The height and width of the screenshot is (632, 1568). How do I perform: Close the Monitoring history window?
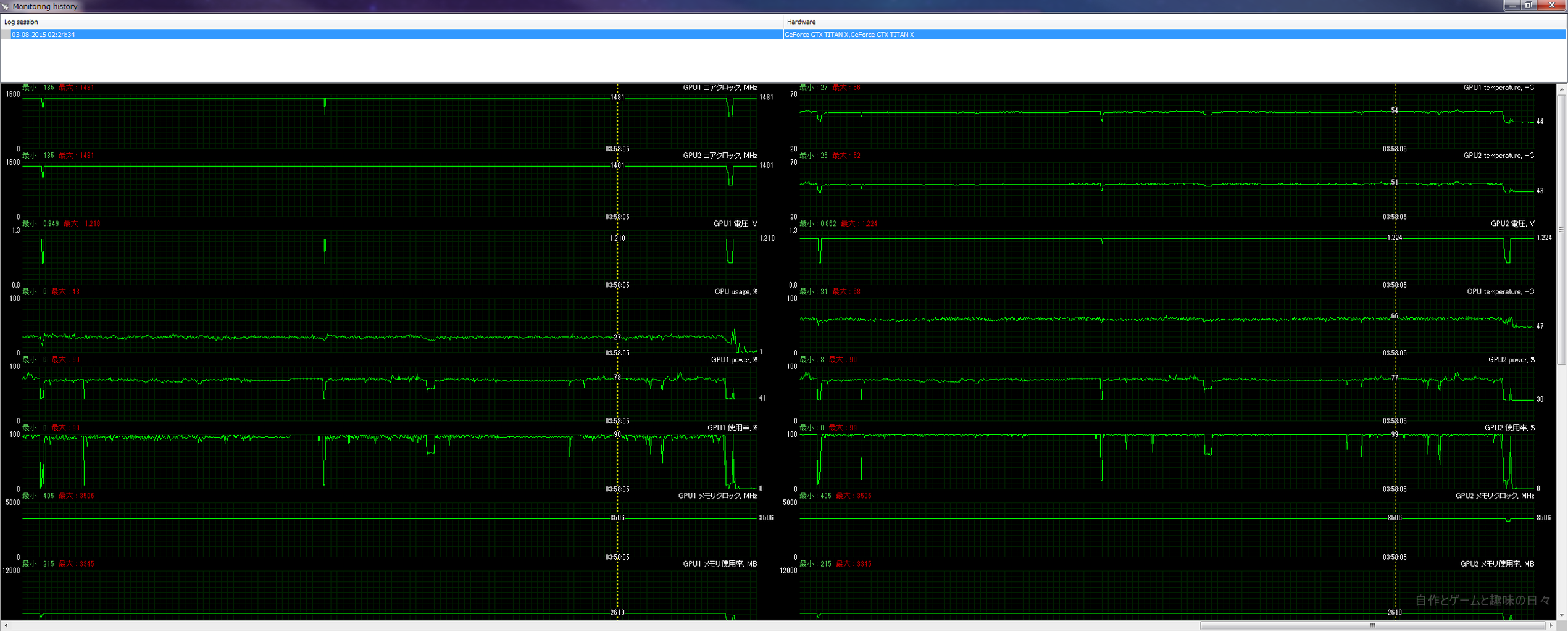(x=1551, y=6)
